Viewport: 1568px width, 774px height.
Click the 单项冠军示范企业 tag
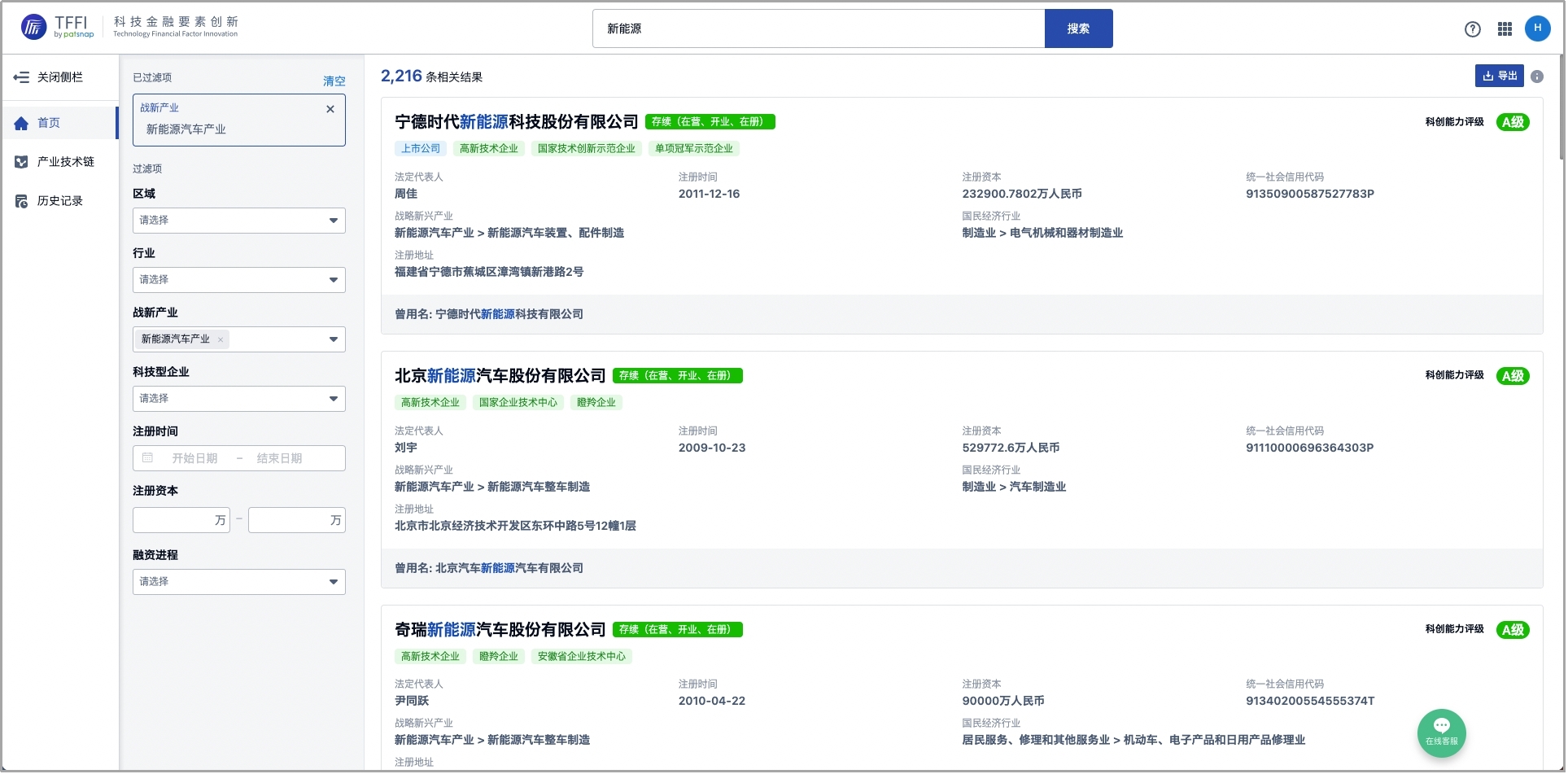click(x=693, y=149)
